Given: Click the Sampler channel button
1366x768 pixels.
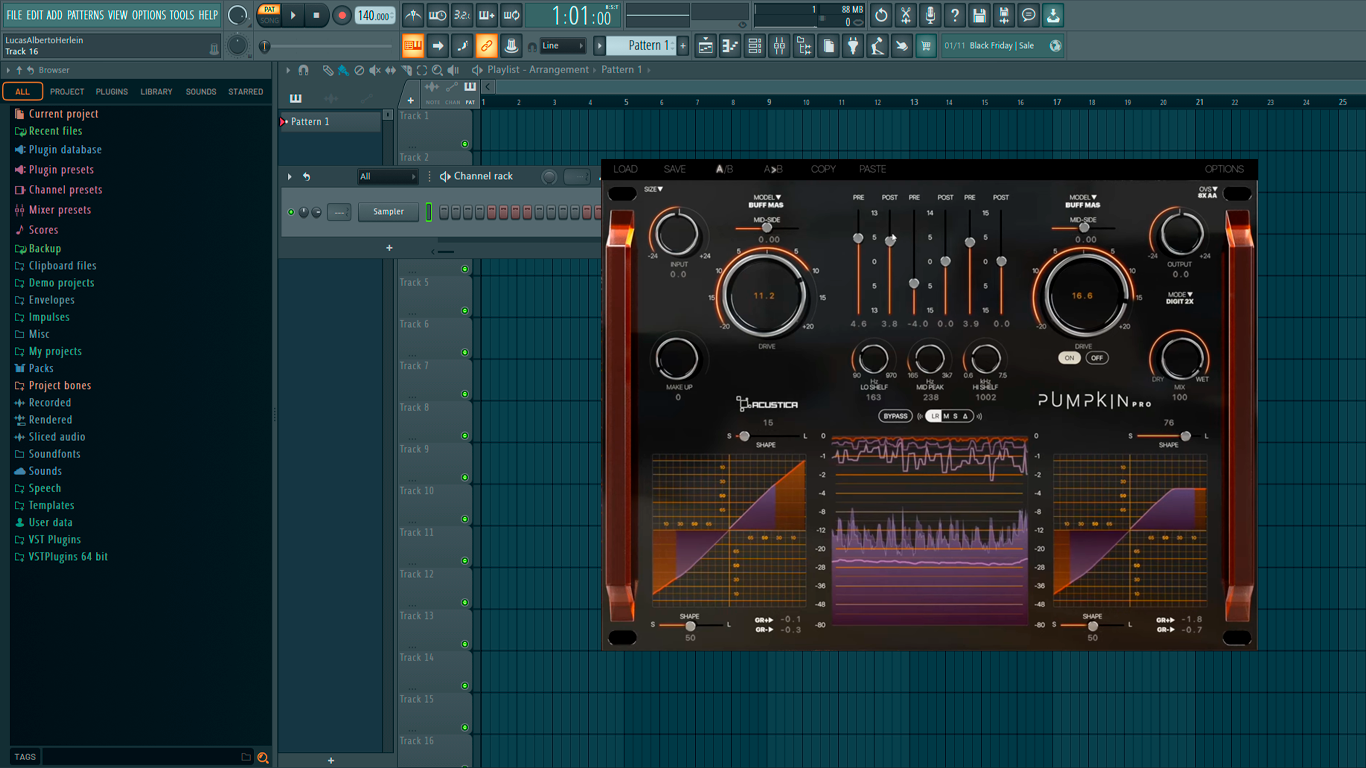Looking at the screenshot, I should (x=388, y=212).
